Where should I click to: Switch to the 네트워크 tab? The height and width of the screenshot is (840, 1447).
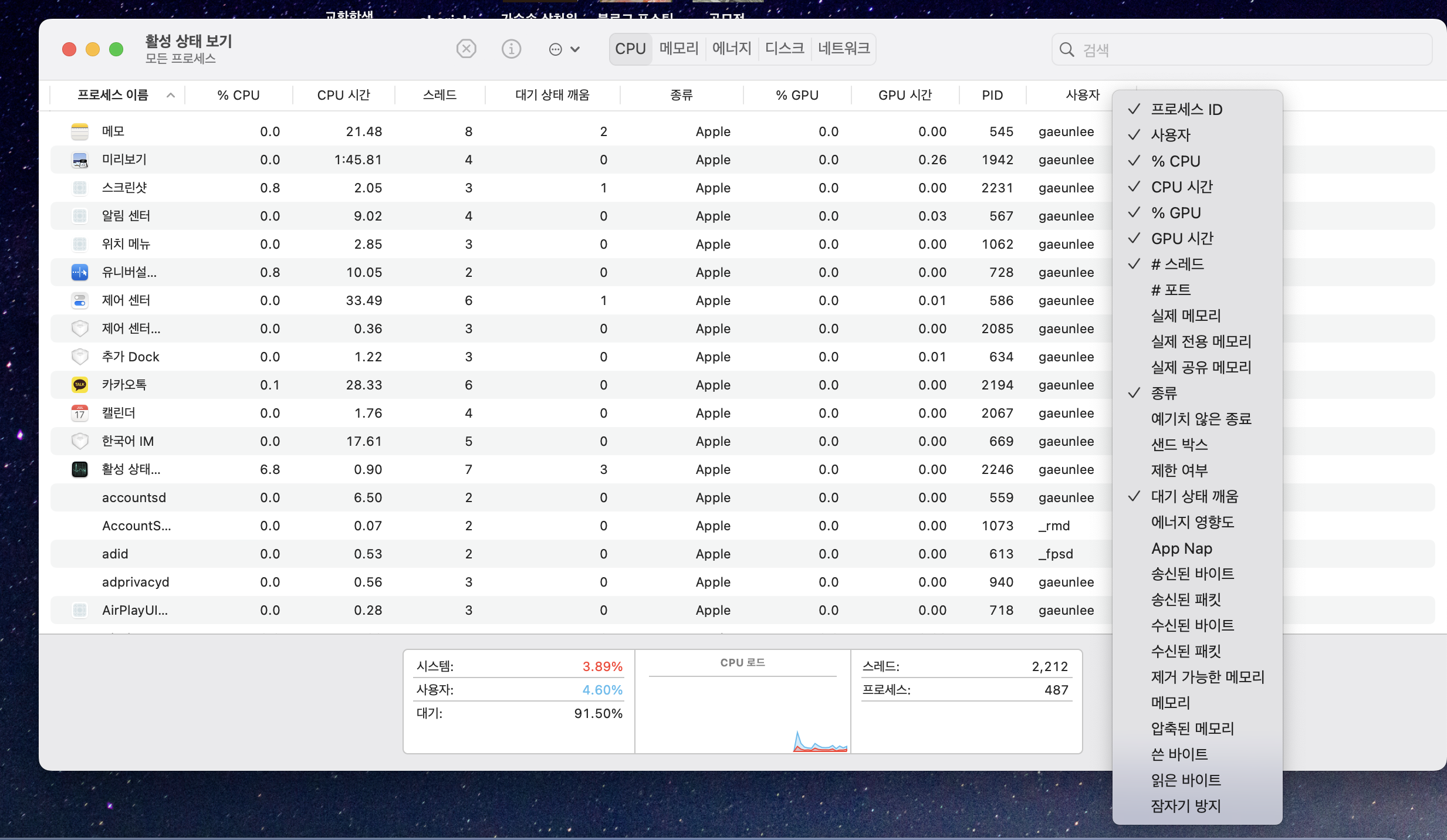(x=844, y=49)
